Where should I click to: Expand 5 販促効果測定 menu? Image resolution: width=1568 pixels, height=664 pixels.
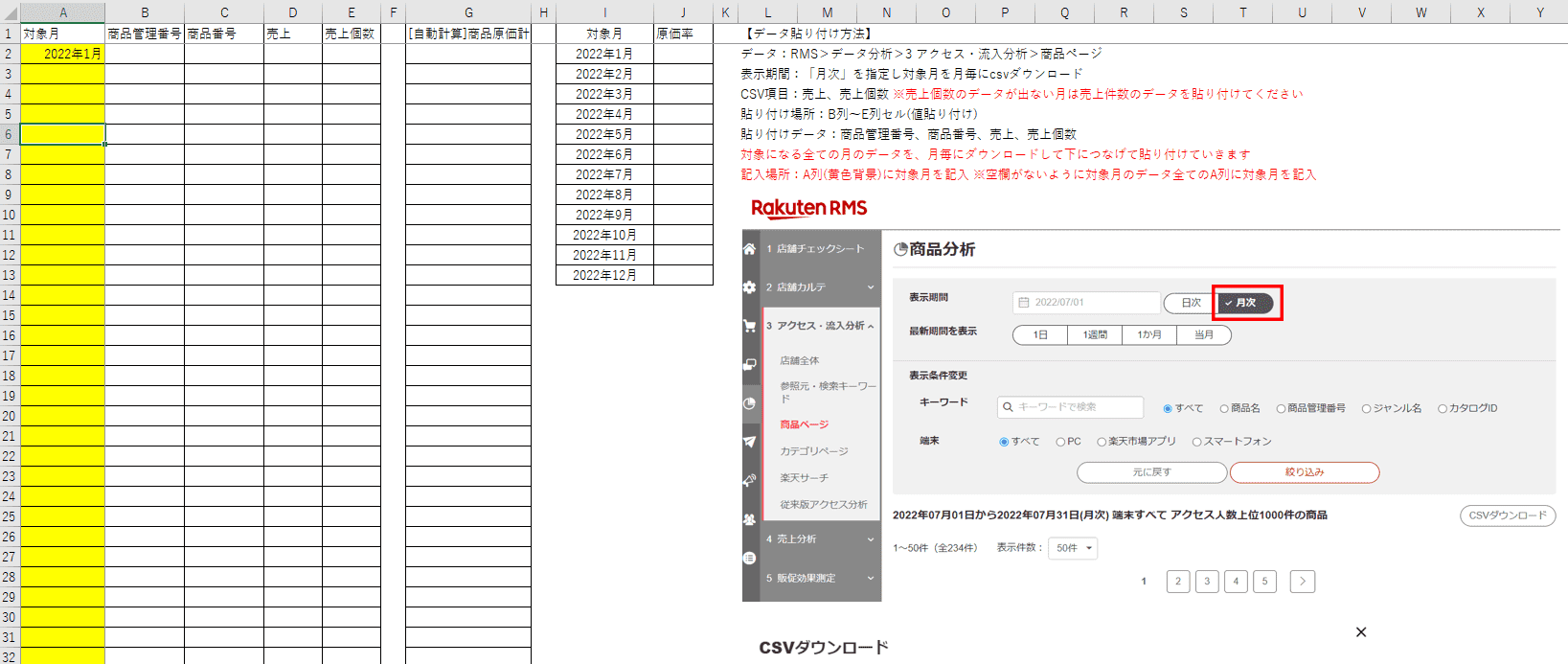click(821, 578)
